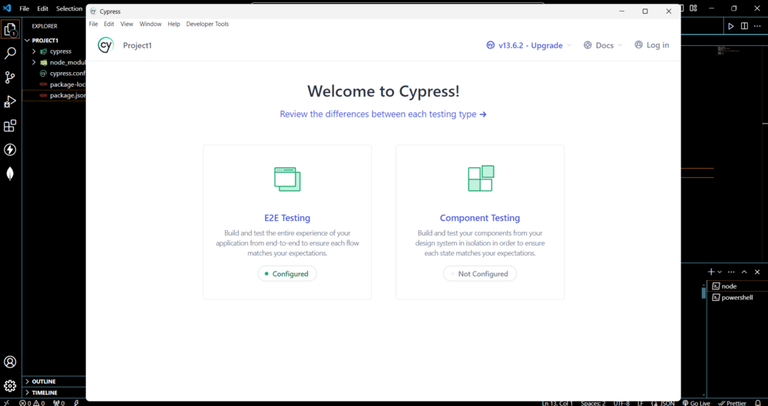This screenshot has width=768, height=406.
Task: Select the powershell terminal tab
Action: click(736, 297)
